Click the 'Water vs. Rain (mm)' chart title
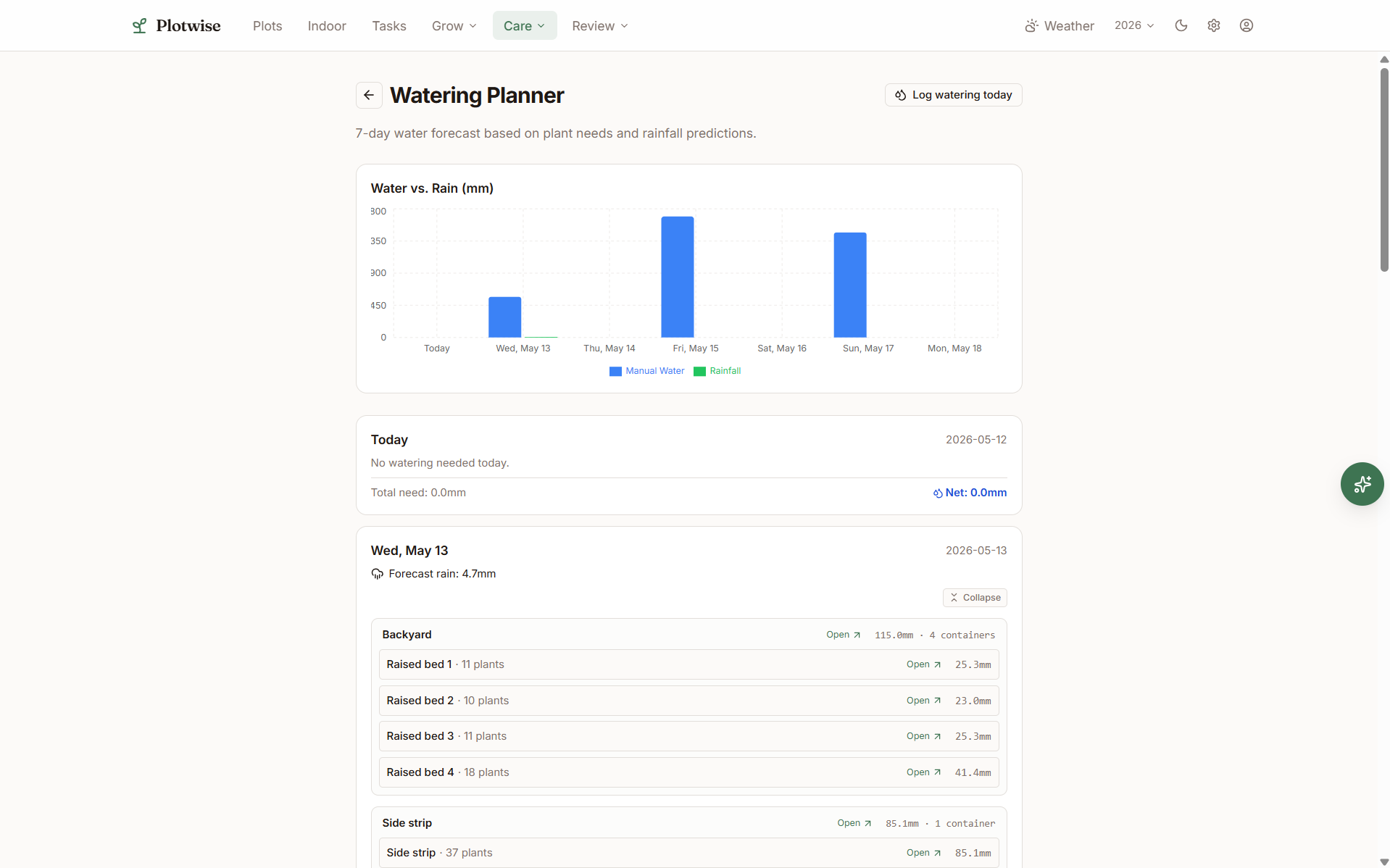This screenshot has width=1390, height=868. [432, 188]
